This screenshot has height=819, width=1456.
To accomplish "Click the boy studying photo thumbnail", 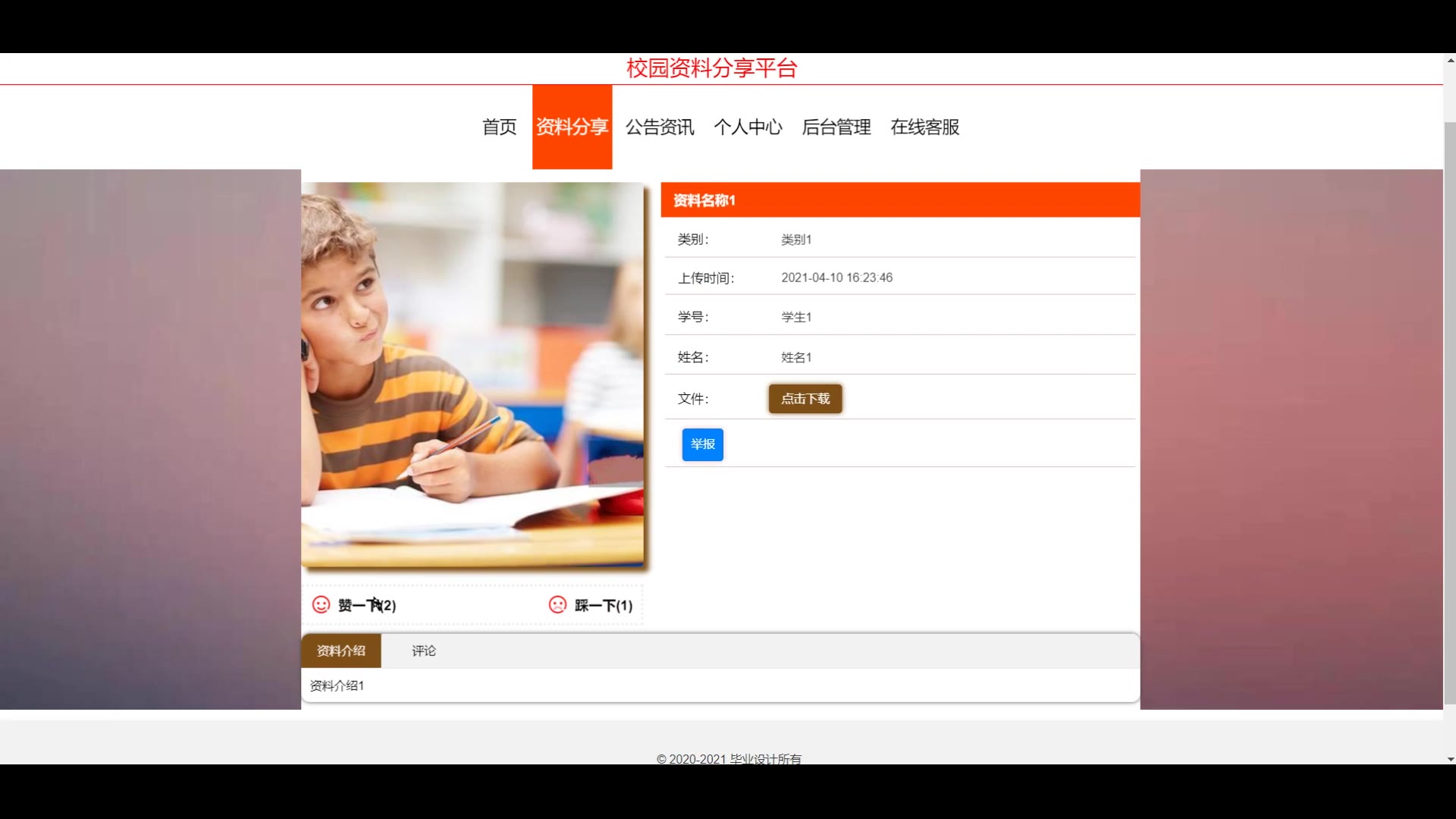I will (472, 375).
